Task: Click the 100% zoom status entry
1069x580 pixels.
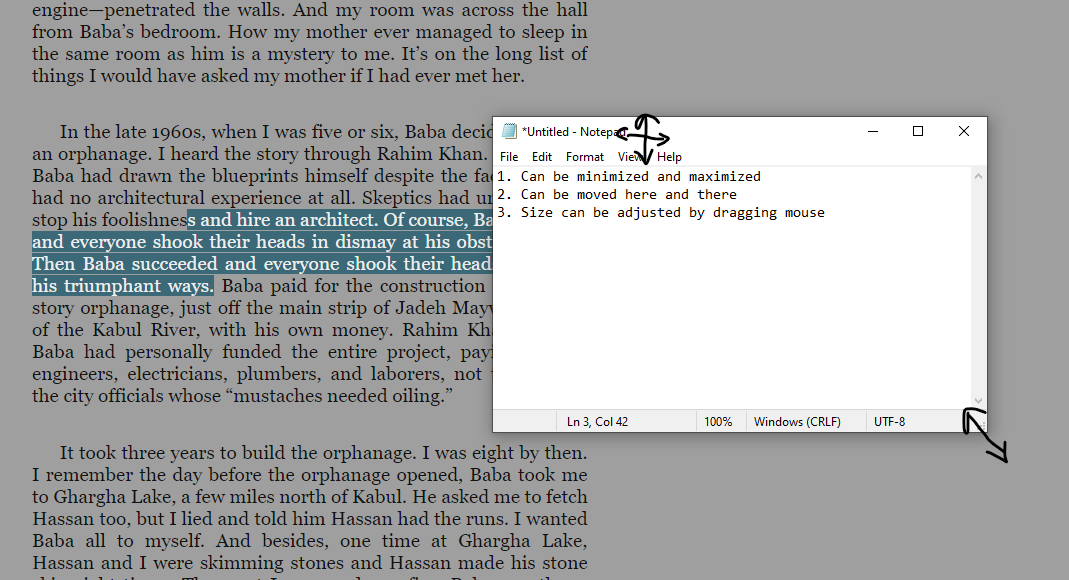Action: tap(718, 422)
